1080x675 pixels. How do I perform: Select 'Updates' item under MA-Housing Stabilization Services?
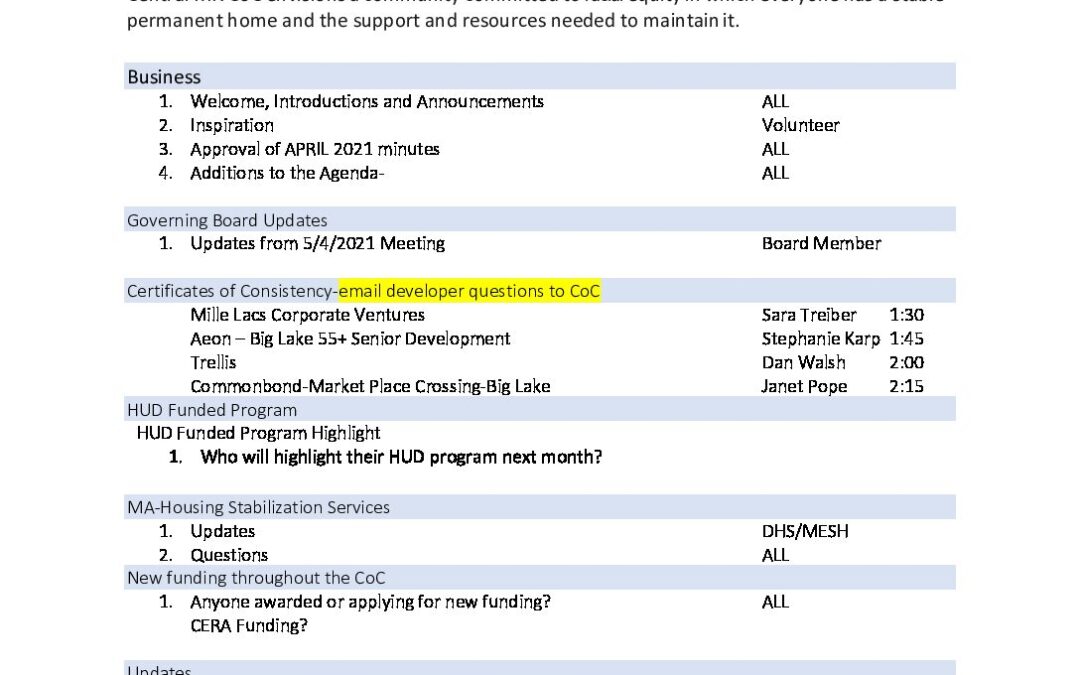pyautogui.click(x=222, y=531)
